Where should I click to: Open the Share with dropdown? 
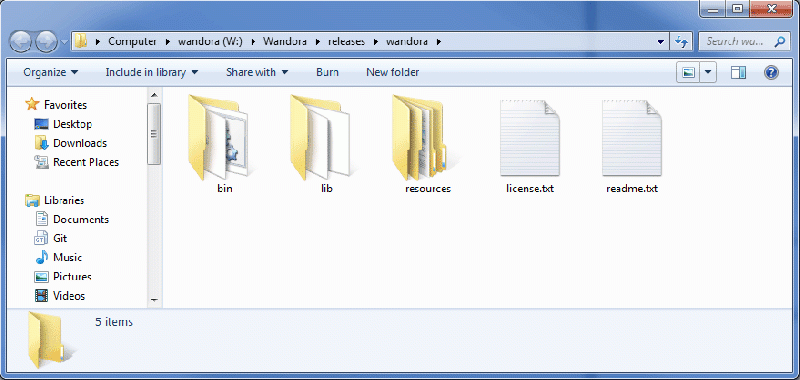pos(257,72)
